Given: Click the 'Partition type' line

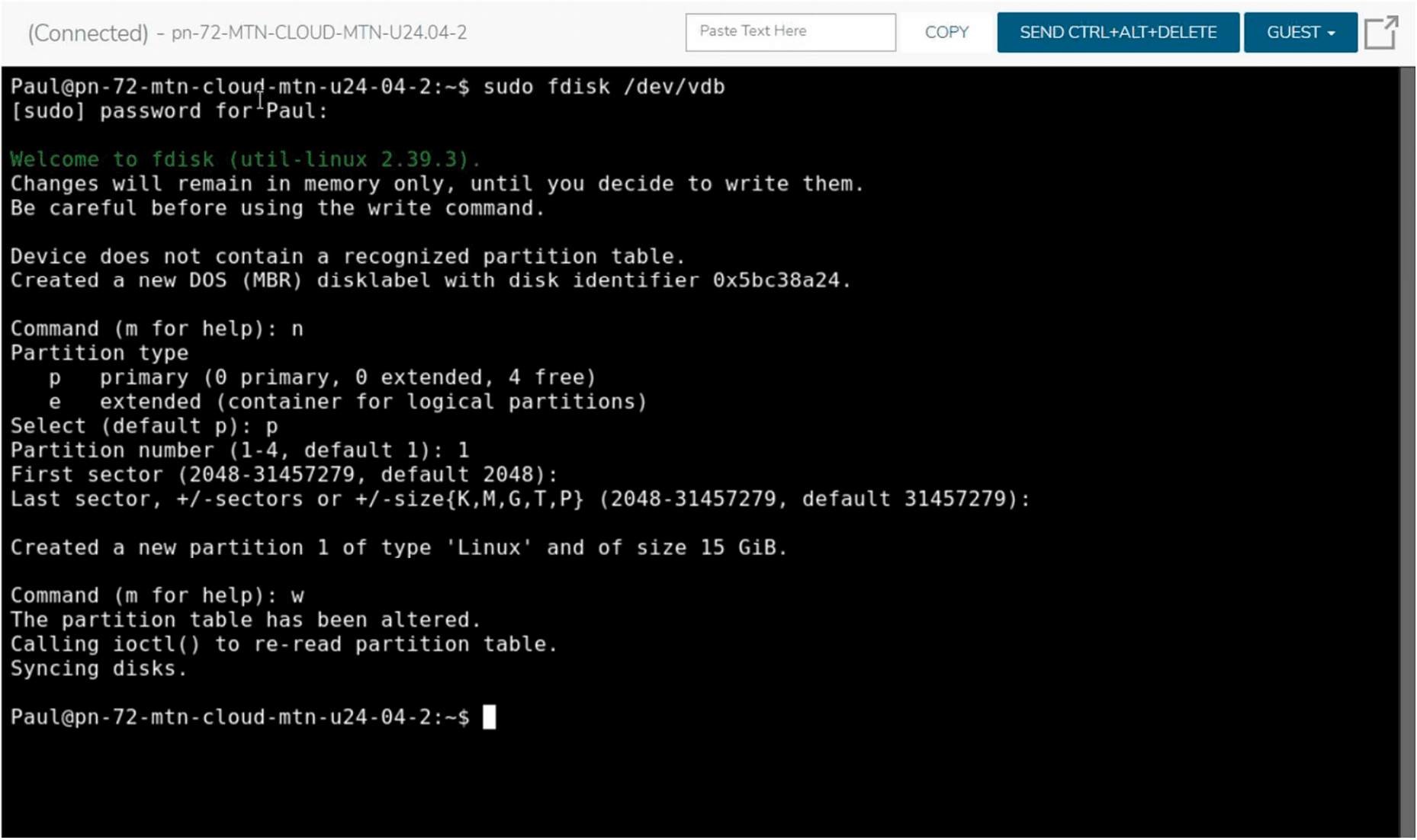Looking at the screenshot, I should [99, 353].
